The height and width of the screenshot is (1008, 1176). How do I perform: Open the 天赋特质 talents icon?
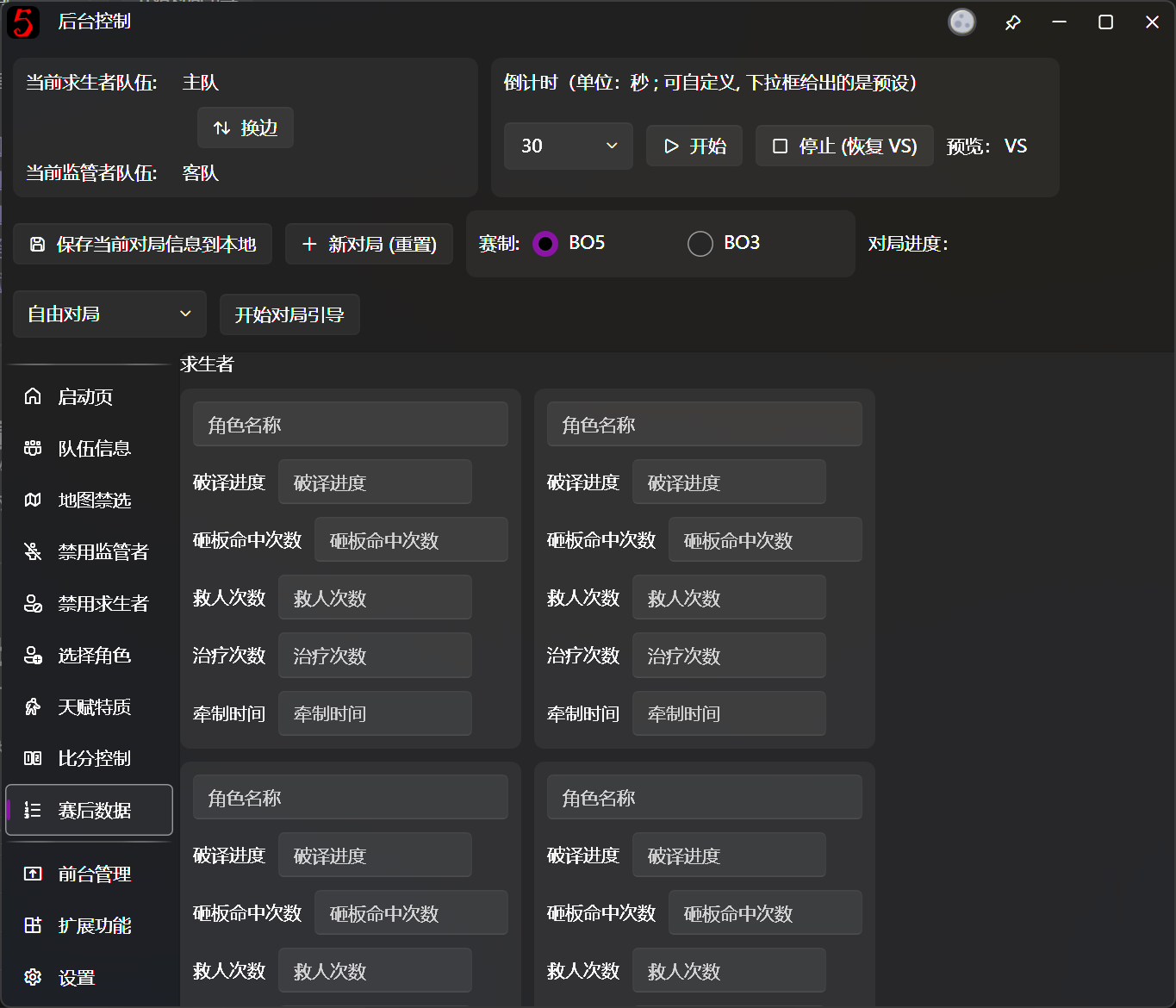click(x=33, y=706)
